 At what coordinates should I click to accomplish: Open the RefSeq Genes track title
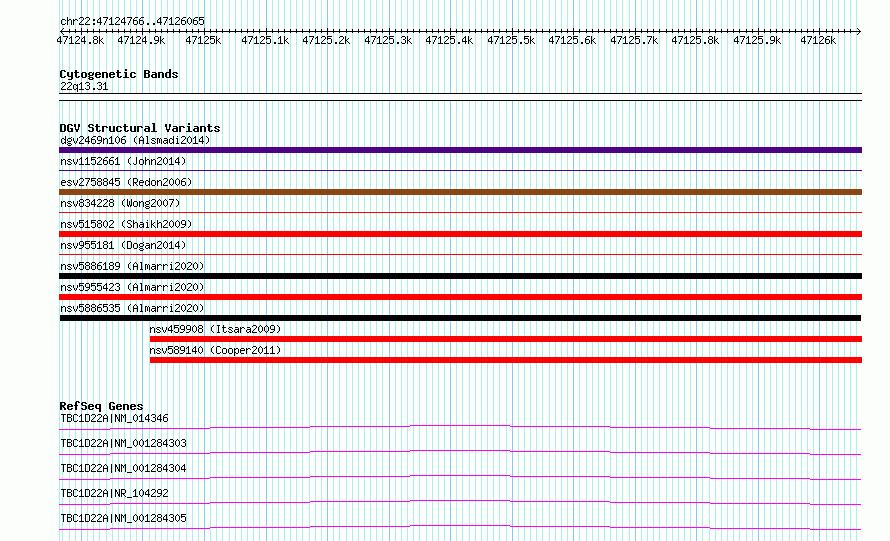[102, 406]
